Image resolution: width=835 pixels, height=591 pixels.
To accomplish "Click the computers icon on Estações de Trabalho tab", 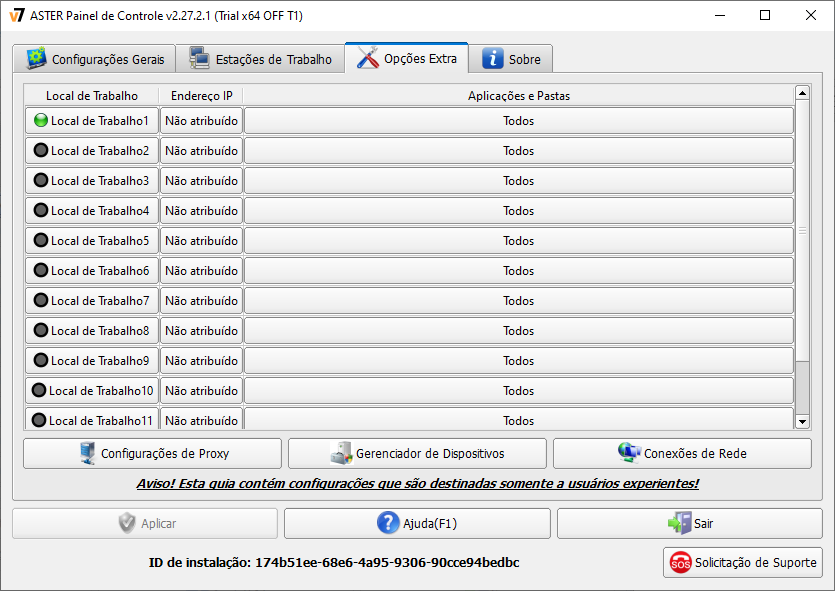I will [200, 58].
